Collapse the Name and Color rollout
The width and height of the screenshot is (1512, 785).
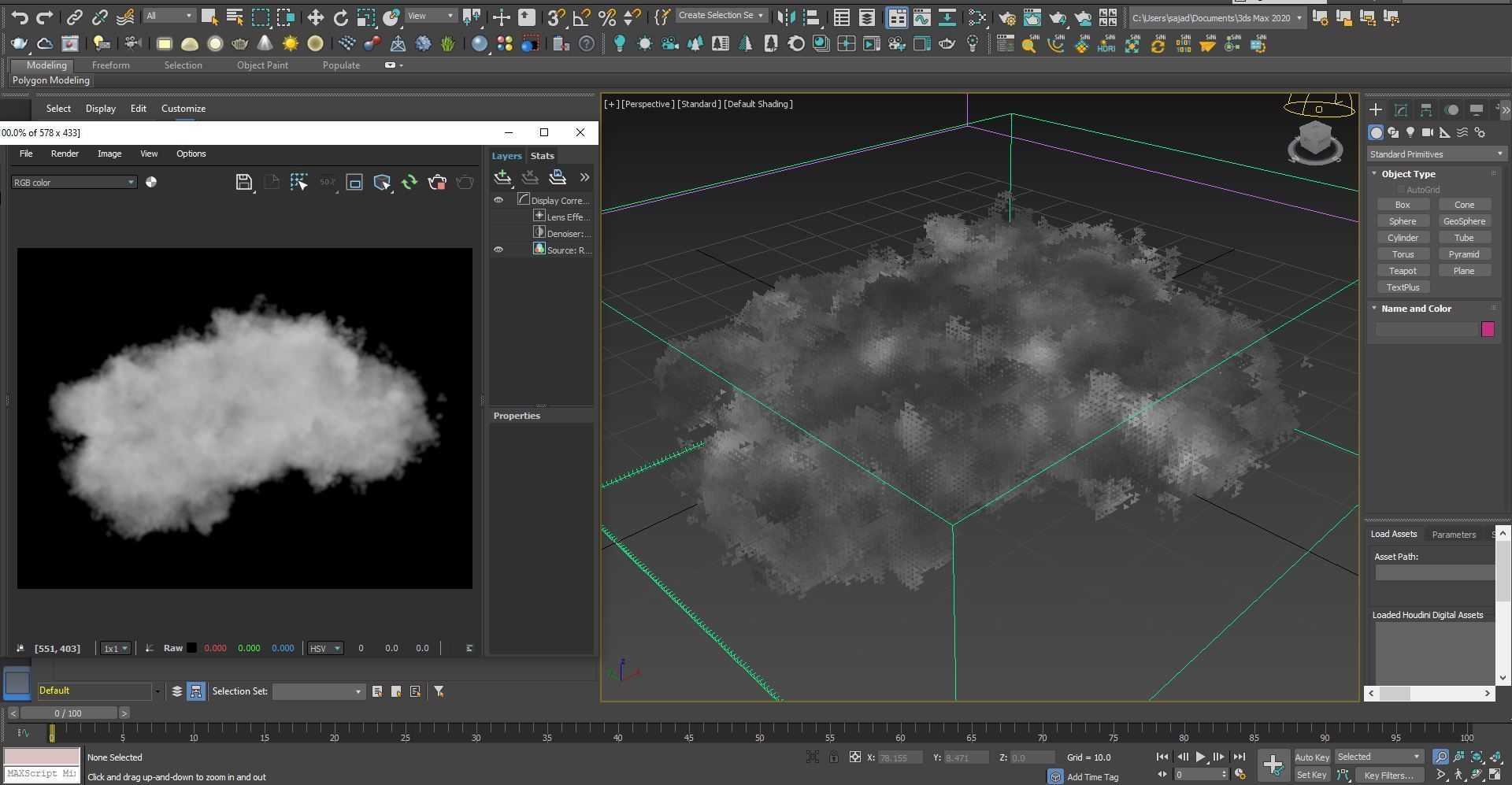point(1374,309)
